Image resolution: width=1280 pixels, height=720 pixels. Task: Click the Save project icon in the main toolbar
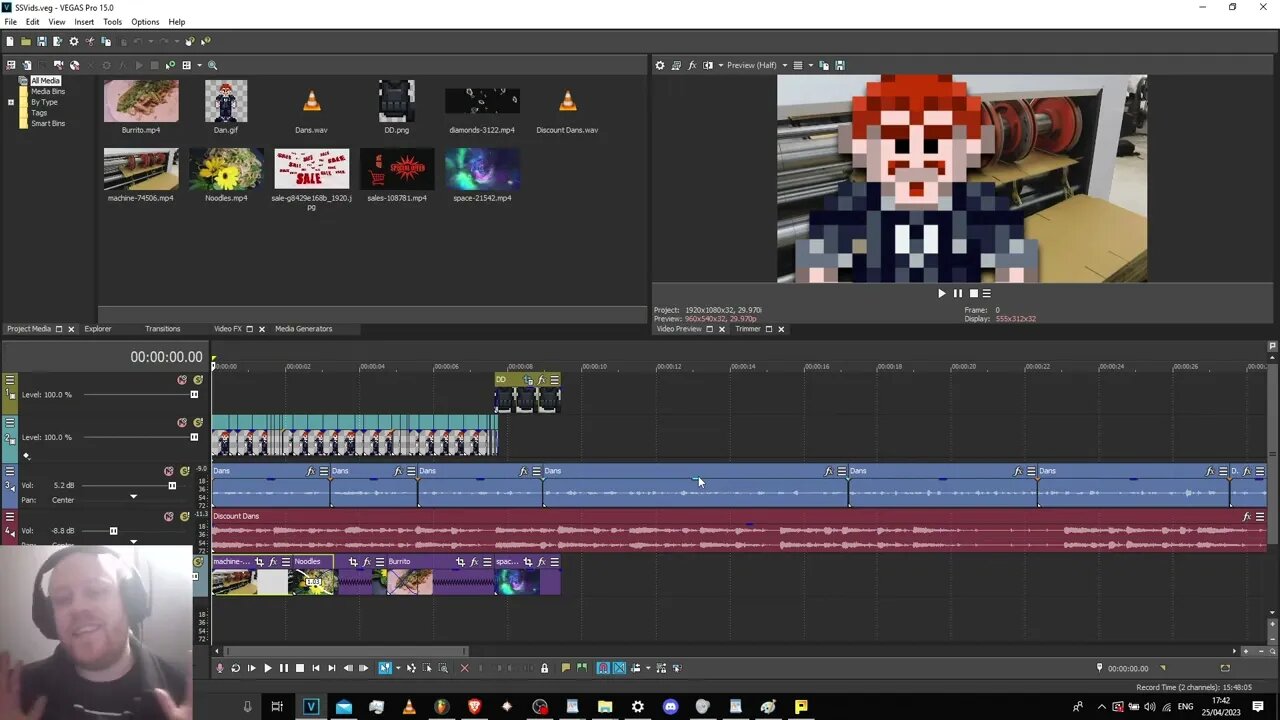pyautogui.click(x=41, y=41)
